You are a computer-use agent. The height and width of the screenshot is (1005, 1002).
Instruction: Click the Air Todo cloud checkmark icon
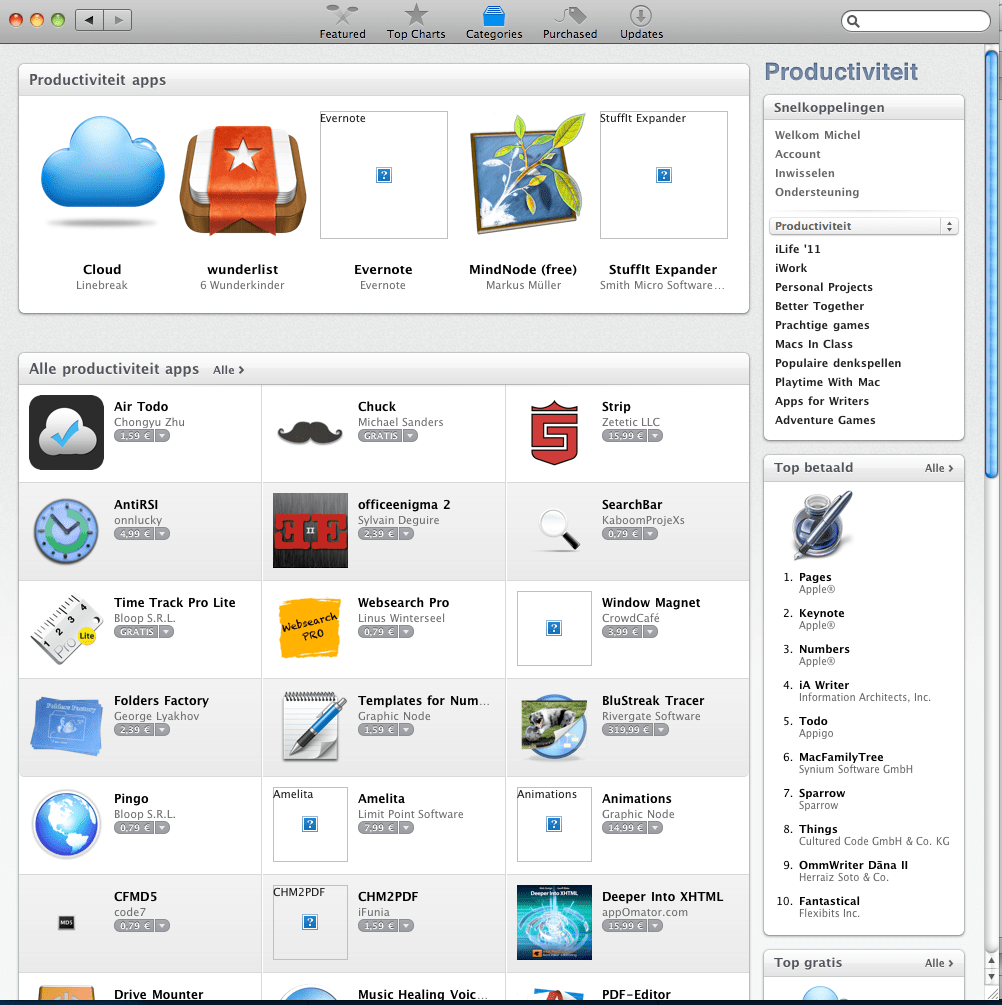(66, 433)
